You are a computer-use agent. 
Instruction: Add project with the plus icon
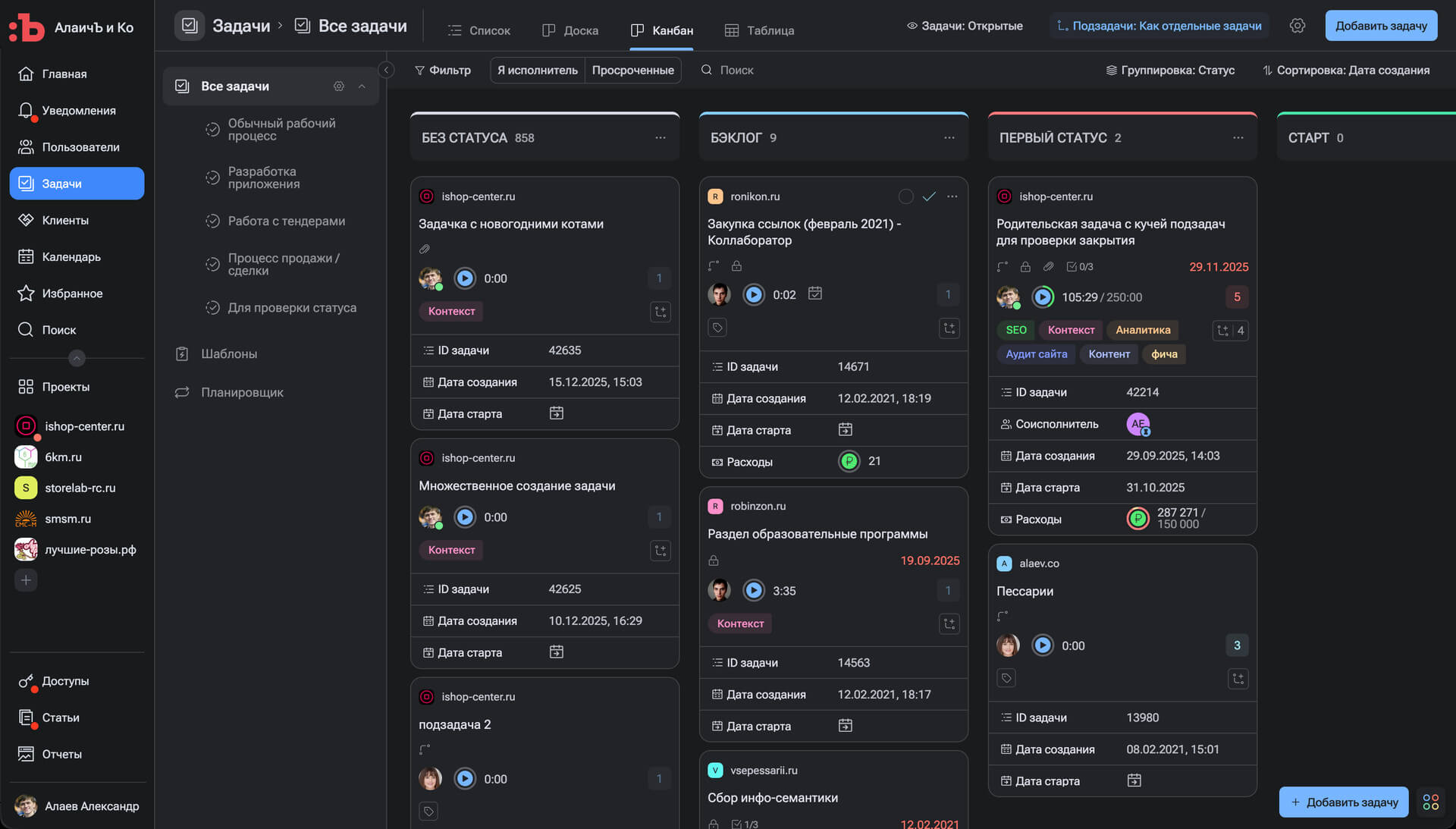26,580
